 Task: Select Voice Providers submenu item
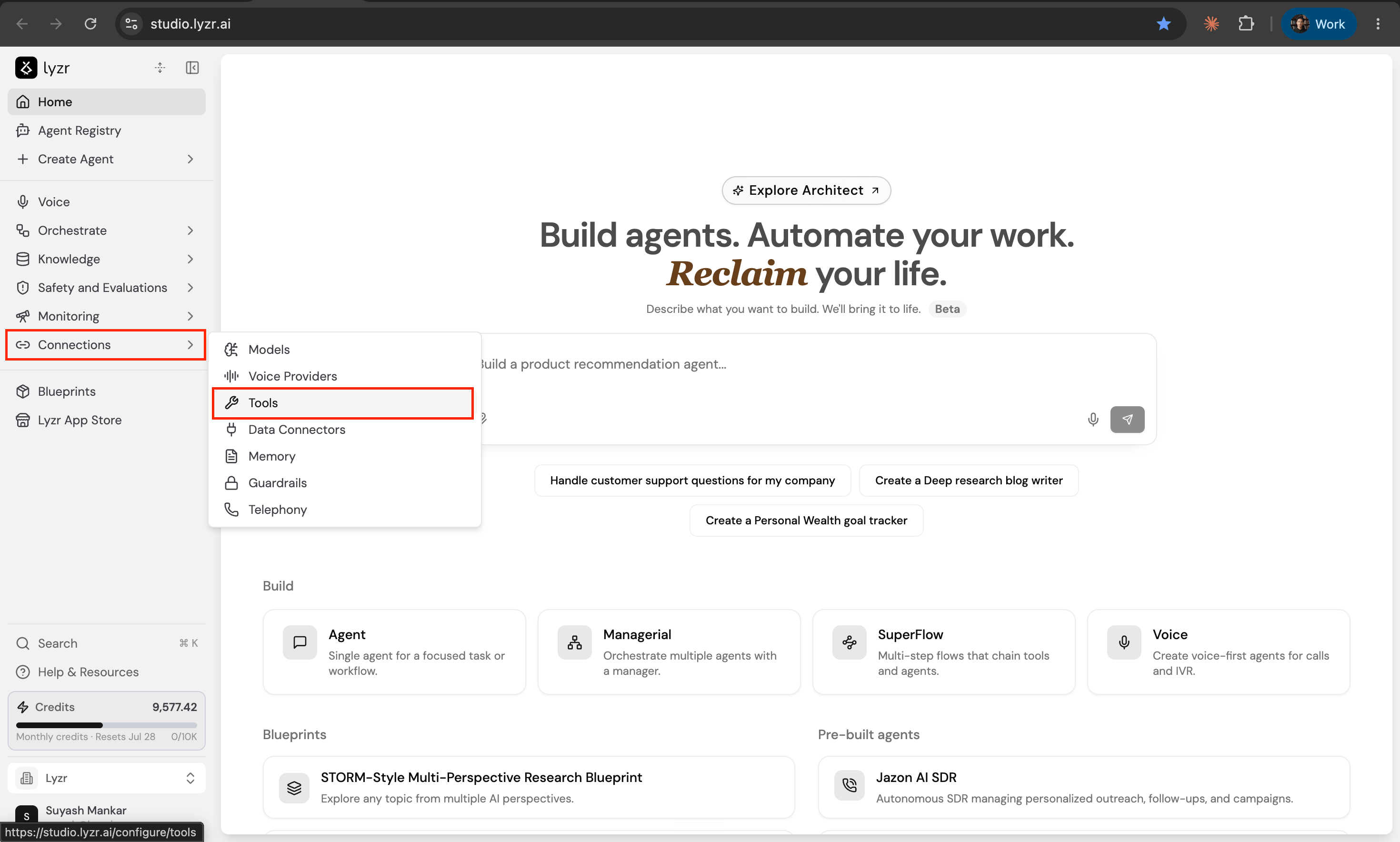[x=345, y=376]
